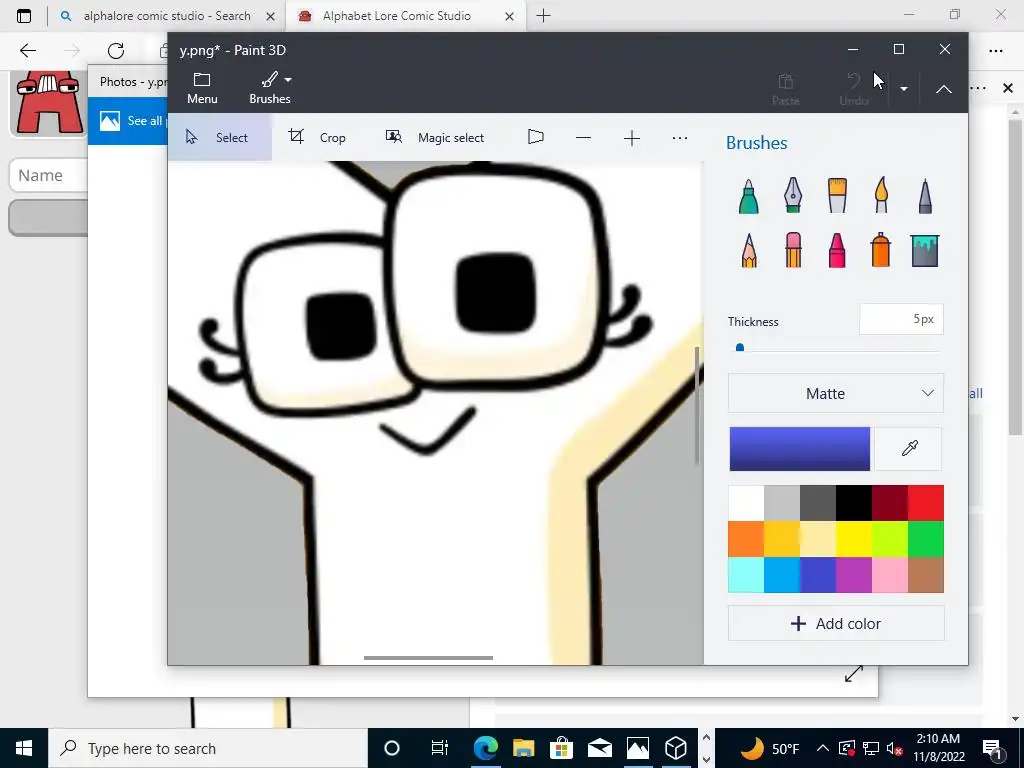Select the Watercolor brush tool
The width and height of the screenshot is (1024, 768).
[x=881, y=196]
